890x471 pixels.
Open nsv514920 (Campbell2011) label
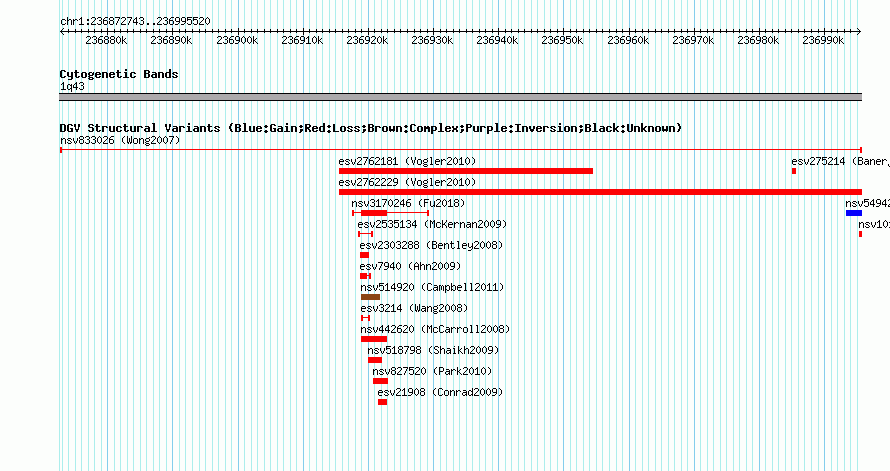coord(432,287)
